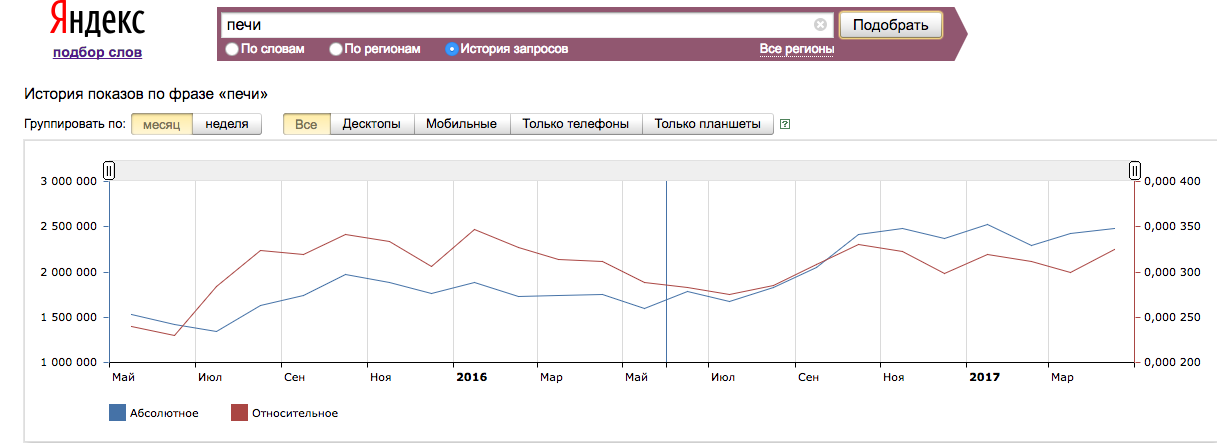
Task: Click the left range slider handle
Action: (x=109, y=171)
